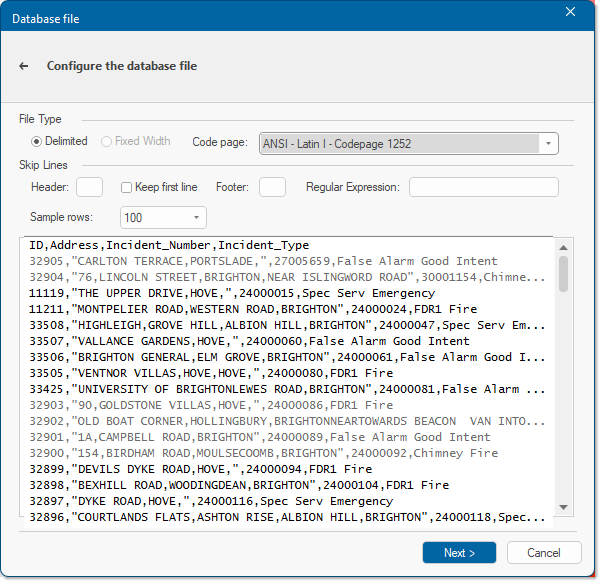This screenshot has width=602, height=584.
Task: Enable the Keep first line checkbox
Action: pyautogui.click(x=126, y=187)
